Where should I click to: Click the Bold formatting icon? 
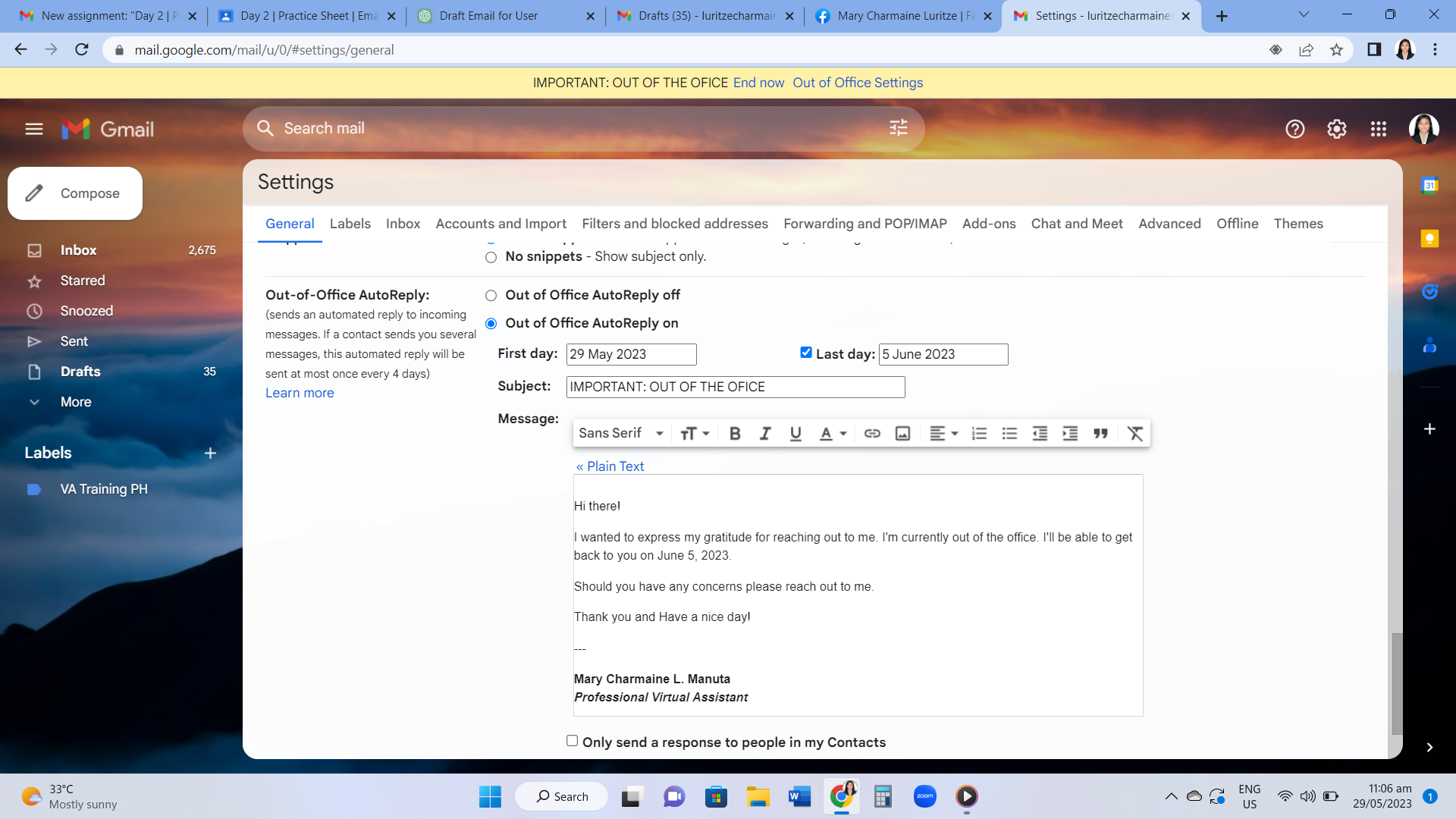click(x=734, y=434)
